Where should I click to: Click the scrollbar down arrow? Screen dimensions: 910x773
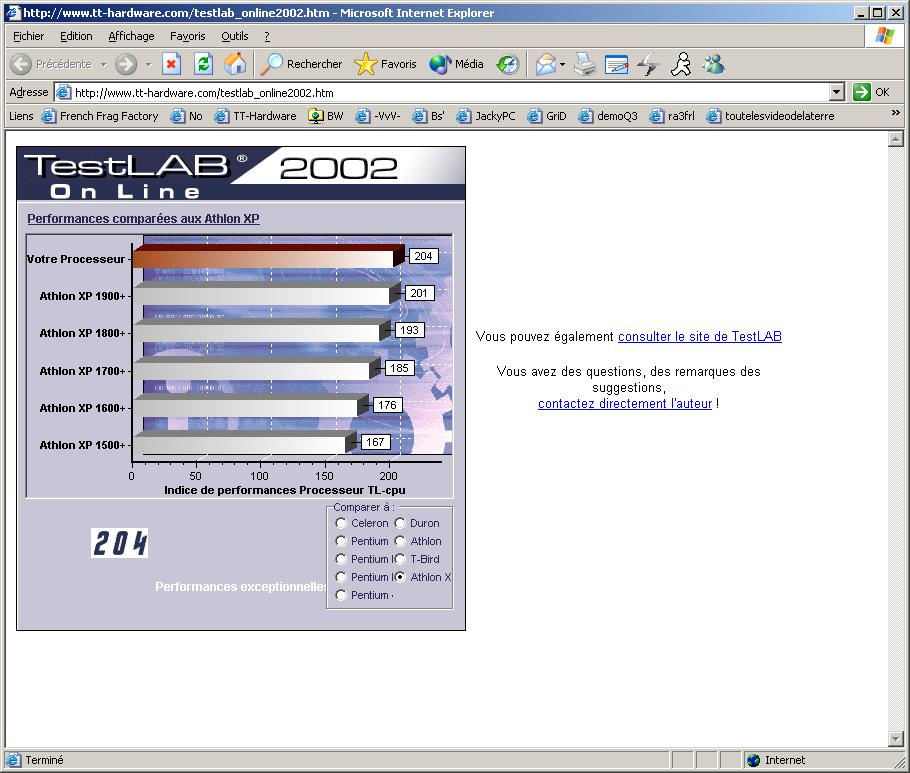895,739
